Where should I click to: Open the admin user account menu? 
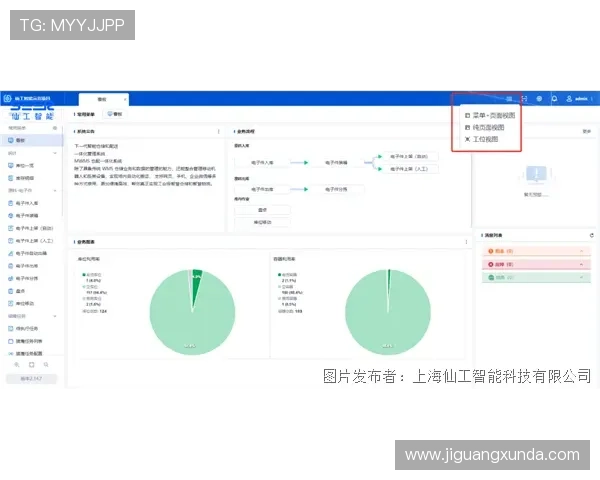coord(577,99)
